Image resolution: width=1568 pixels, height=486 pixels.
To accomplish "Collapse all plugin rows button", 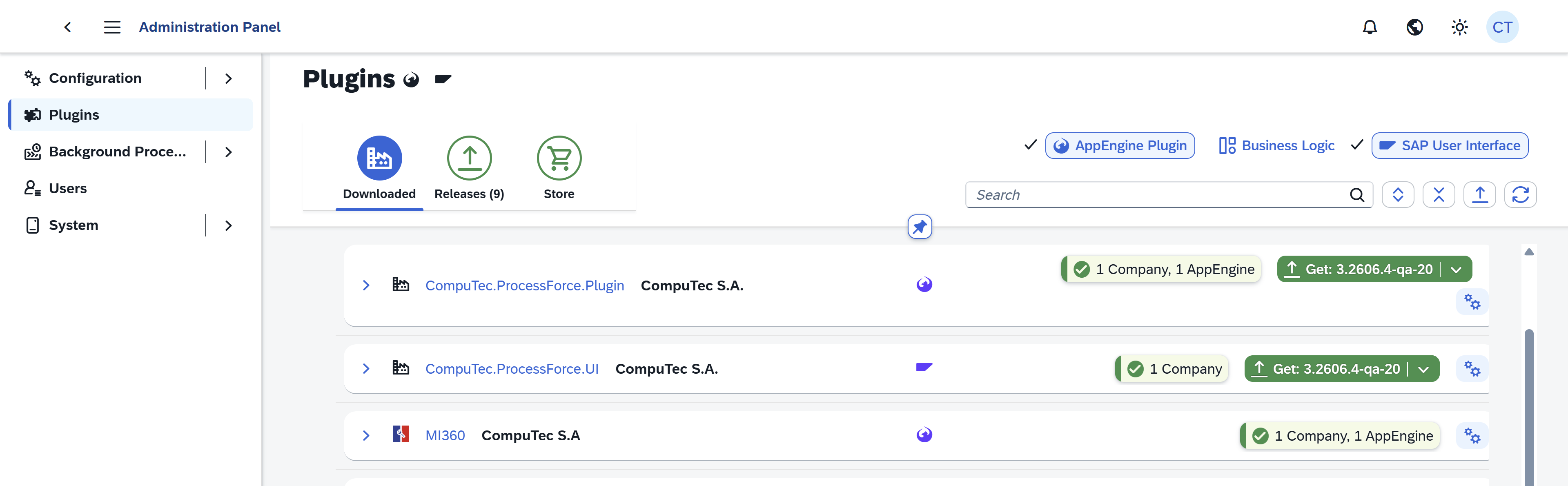I will pos(1438,195).
